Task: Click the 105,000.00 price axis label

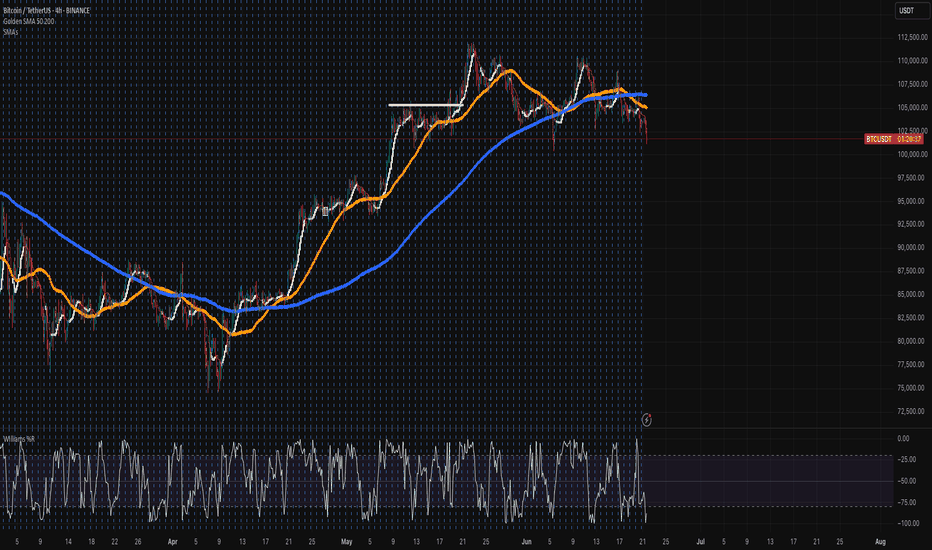Action: pos(912,108)
